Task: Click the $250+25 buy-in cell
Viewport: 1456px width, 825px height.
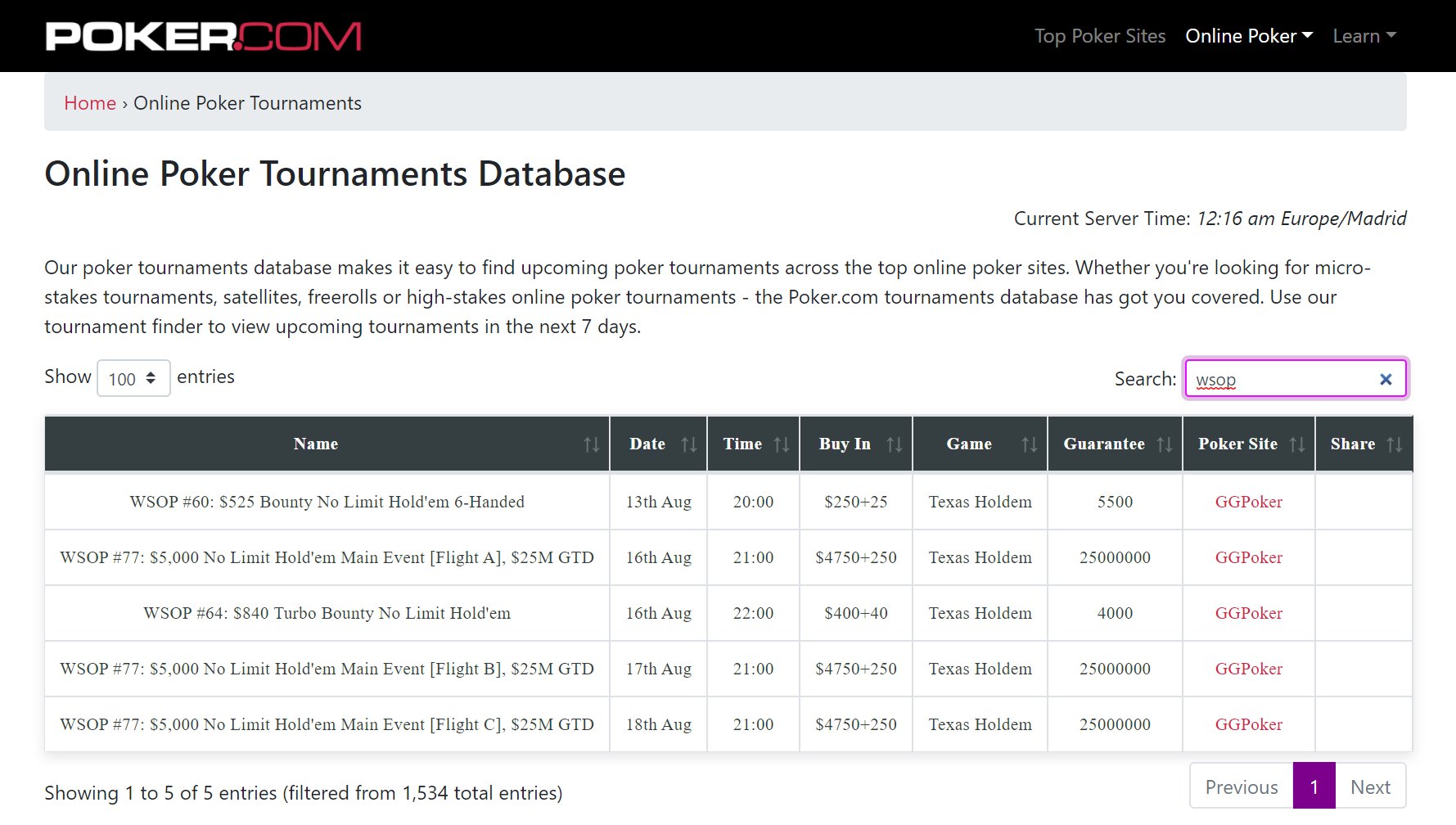Action: click(x=856, y=502)
